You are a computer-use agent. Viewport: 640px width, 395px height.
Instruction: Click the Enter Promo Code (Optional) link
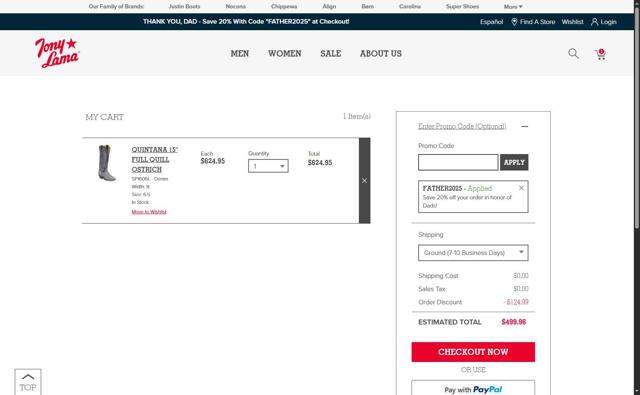(462, 126)
